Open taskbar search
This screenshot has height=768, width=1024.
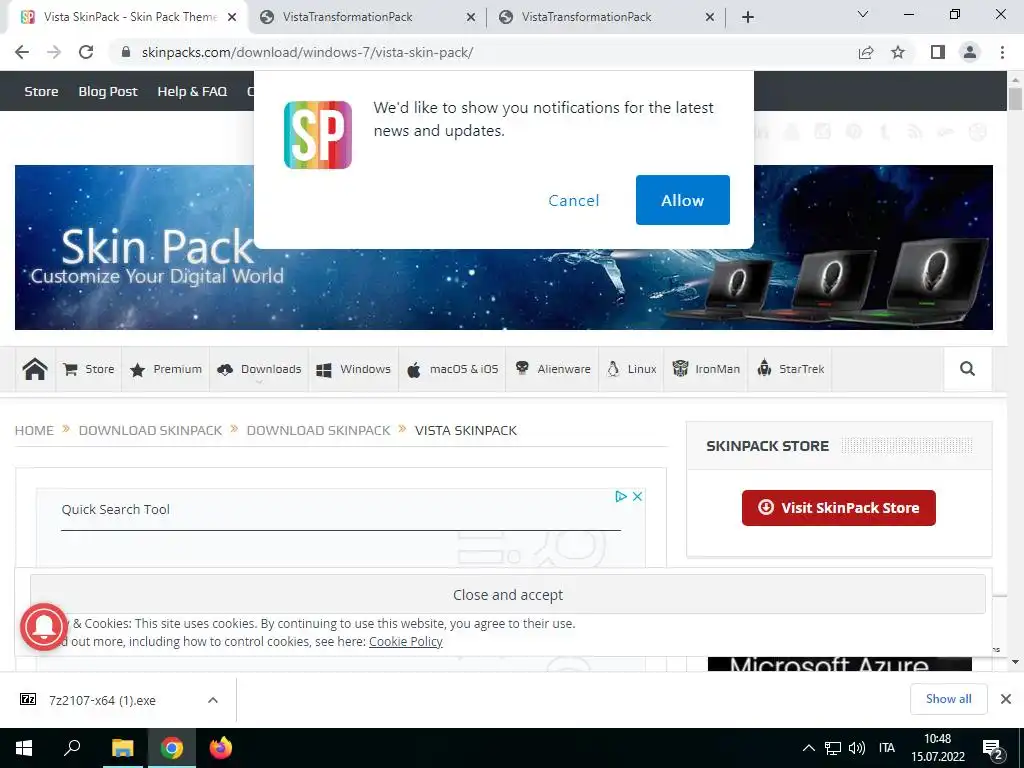pos(72,748)
